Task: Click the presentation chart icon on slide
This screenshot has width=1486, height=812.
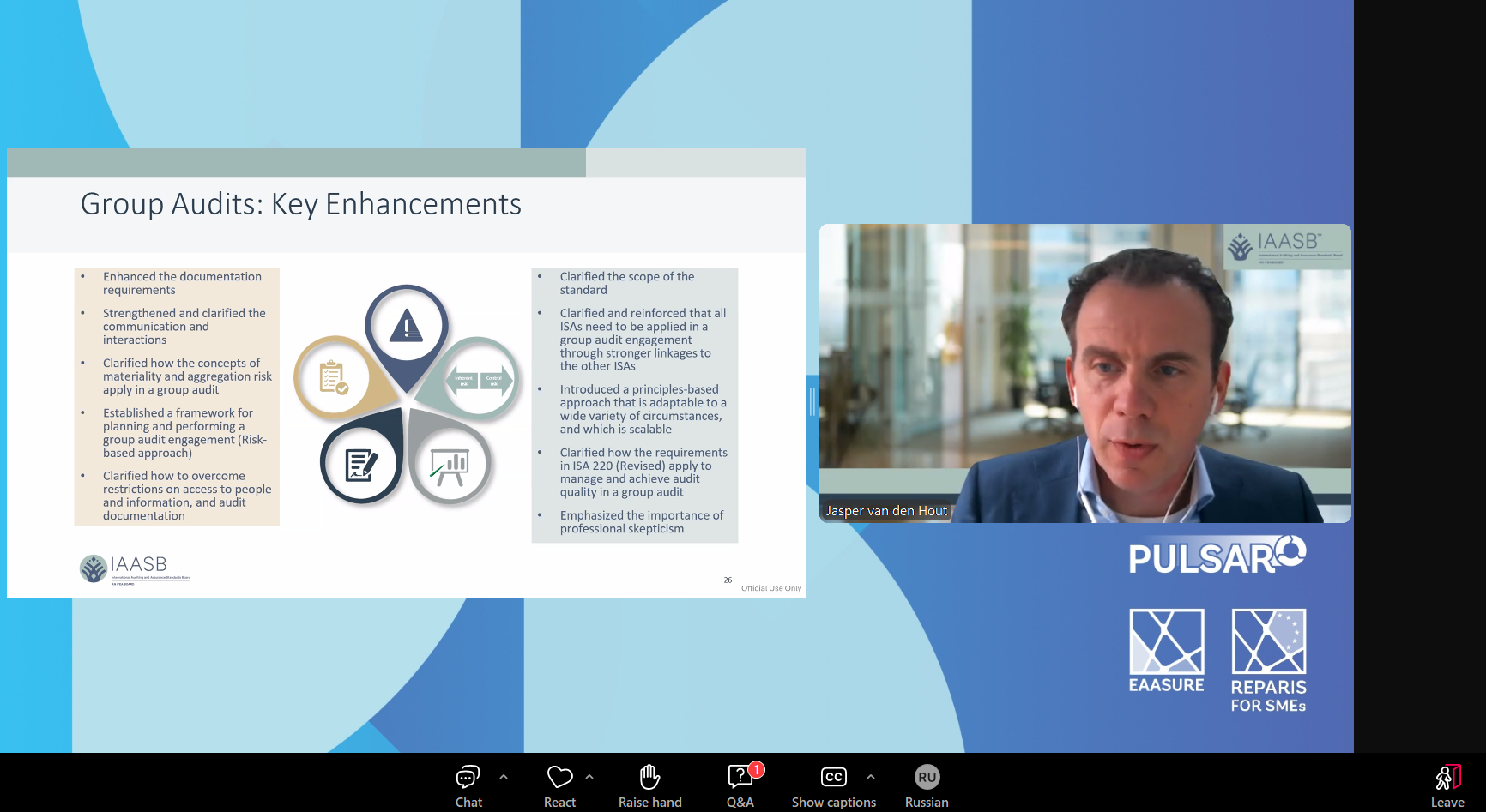Action: (x=450, y=466)
